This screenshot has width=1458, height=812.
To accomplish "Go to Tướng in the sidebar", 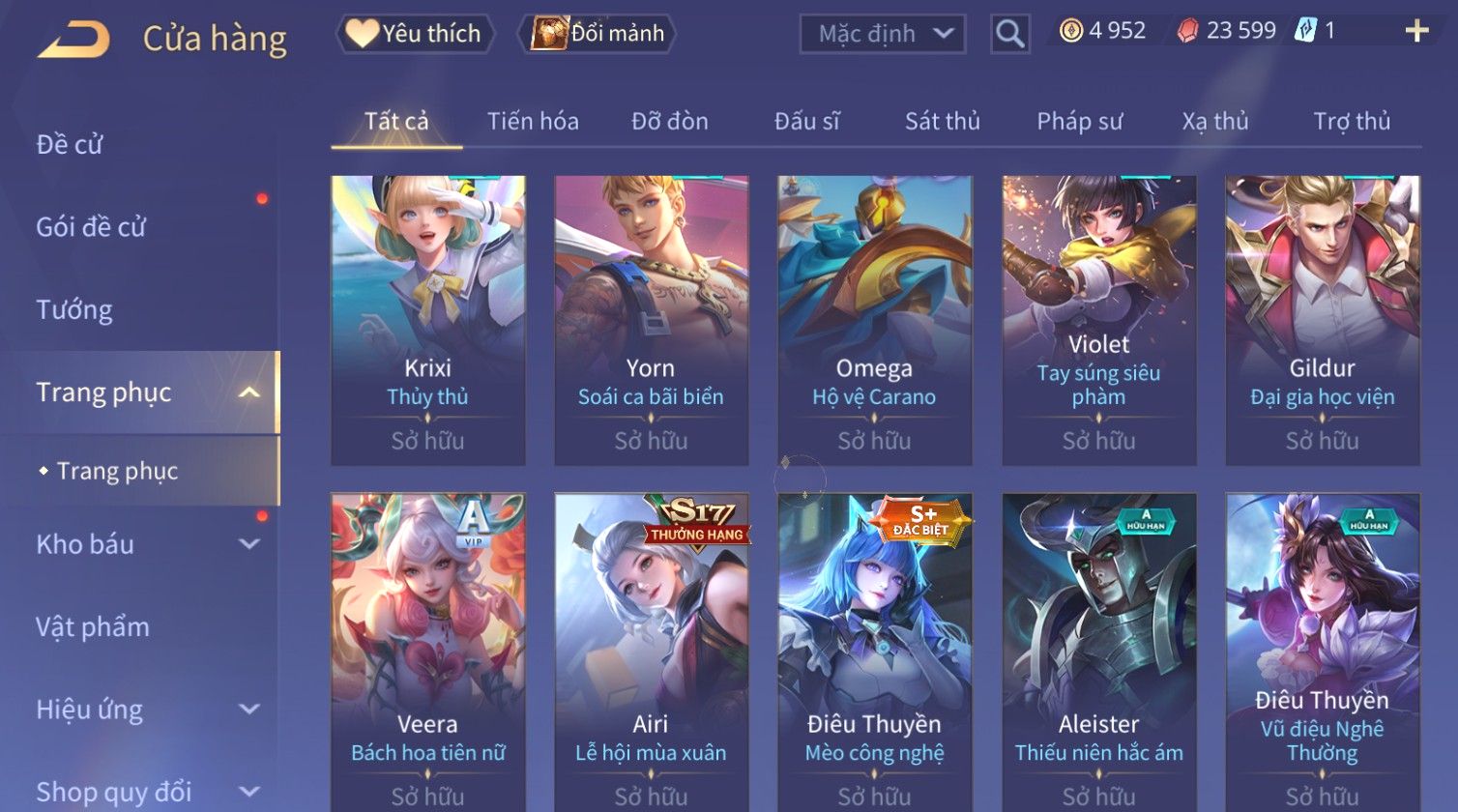I will (74, 309).
